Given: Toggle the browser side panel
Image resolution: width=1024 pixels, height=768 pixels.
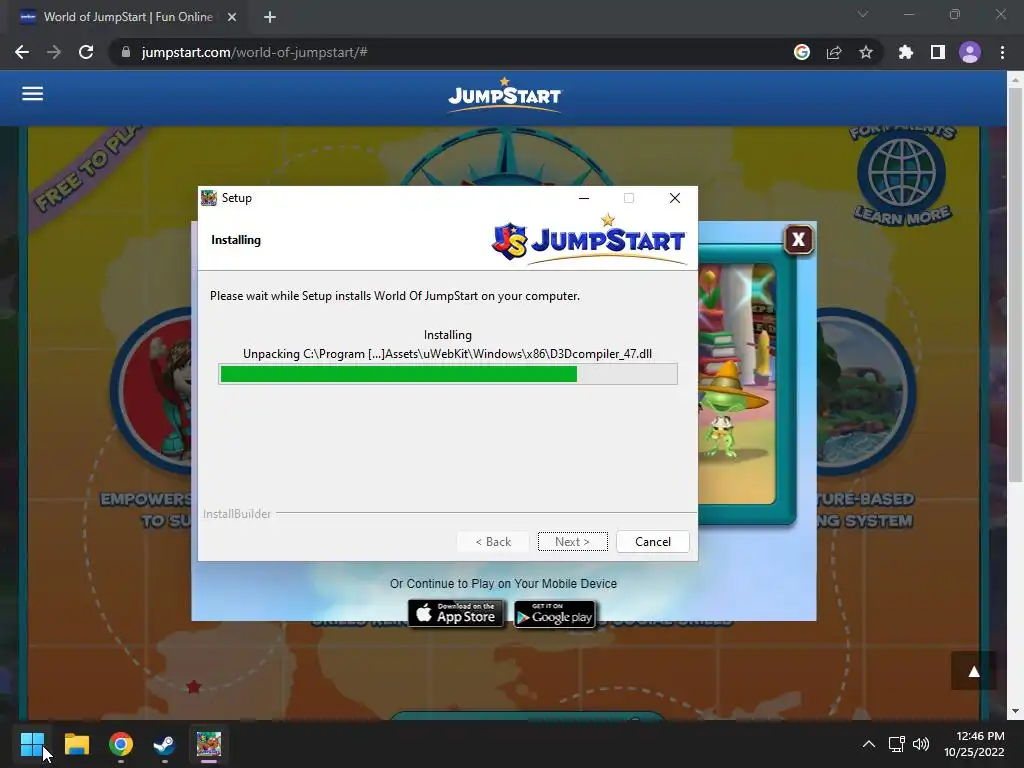Looking at the screenshot, I should [938, 52].
